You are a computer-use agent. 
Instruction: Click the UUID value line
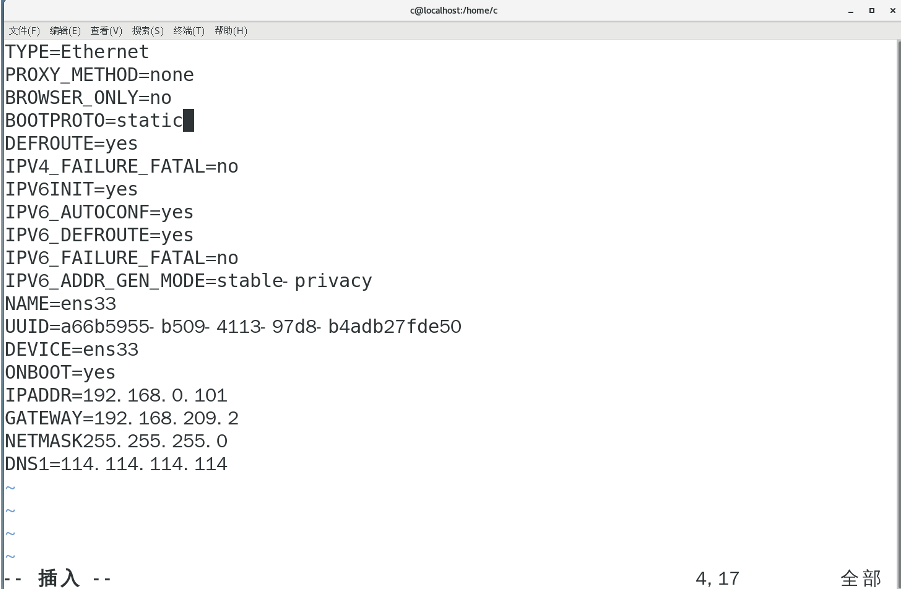230,326
